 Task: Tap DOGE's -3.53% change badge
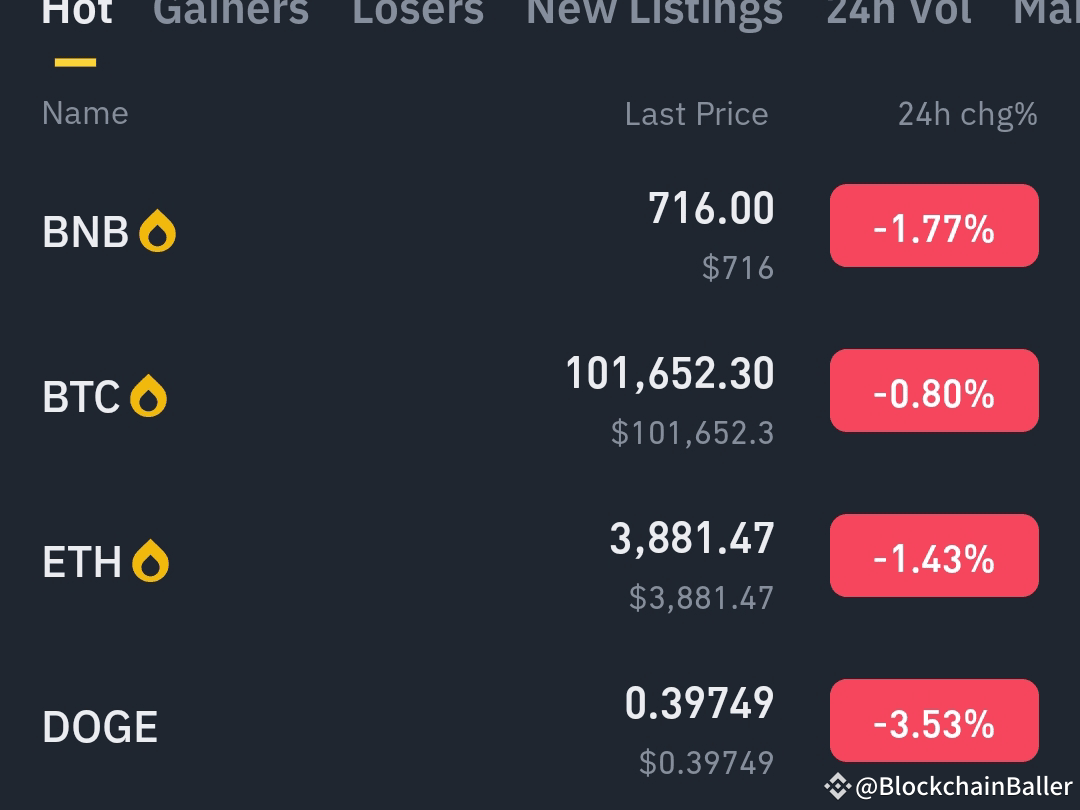pos(934,719)
